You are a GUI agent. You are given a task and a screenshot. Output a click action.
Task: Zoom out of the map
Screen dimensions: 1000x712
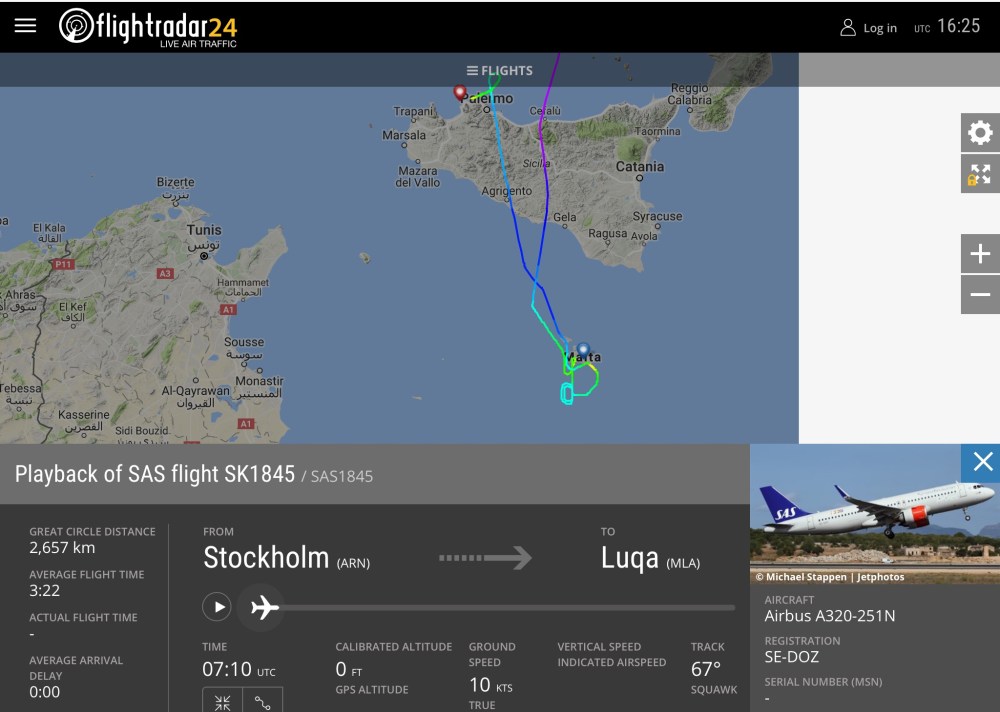click(980, 295)
